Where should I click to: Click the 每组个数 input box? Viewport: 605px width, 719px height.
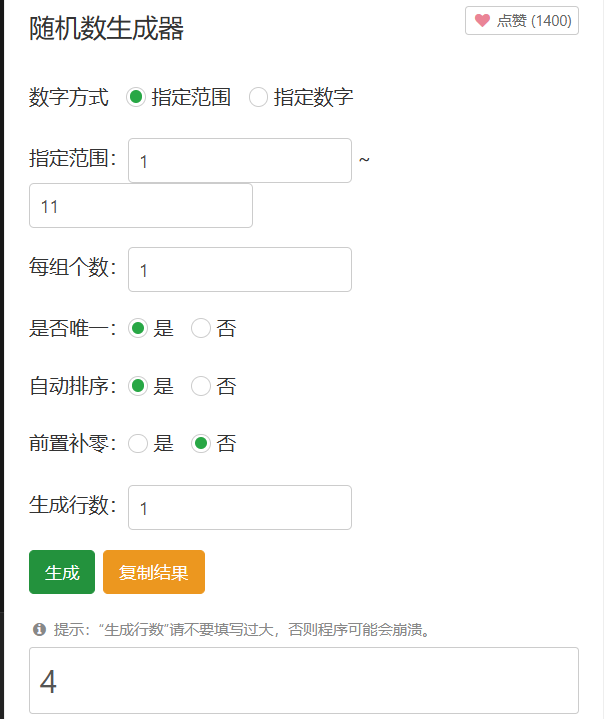click(240, 270)
